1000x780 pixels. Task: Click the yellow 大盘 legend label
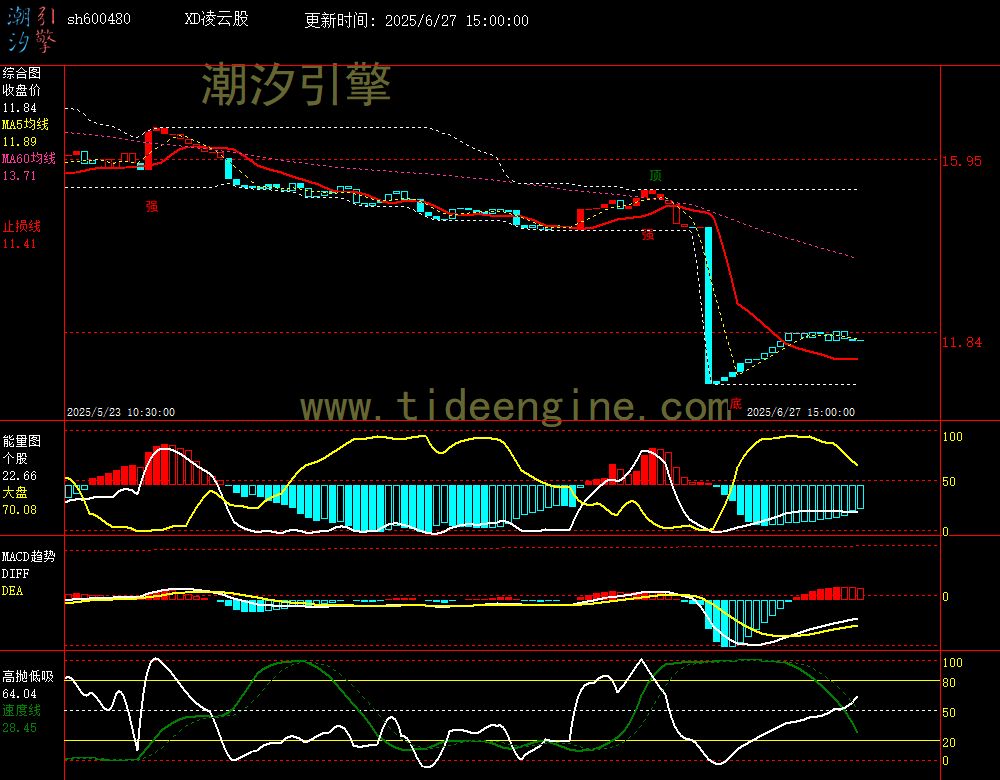(15, 492)
